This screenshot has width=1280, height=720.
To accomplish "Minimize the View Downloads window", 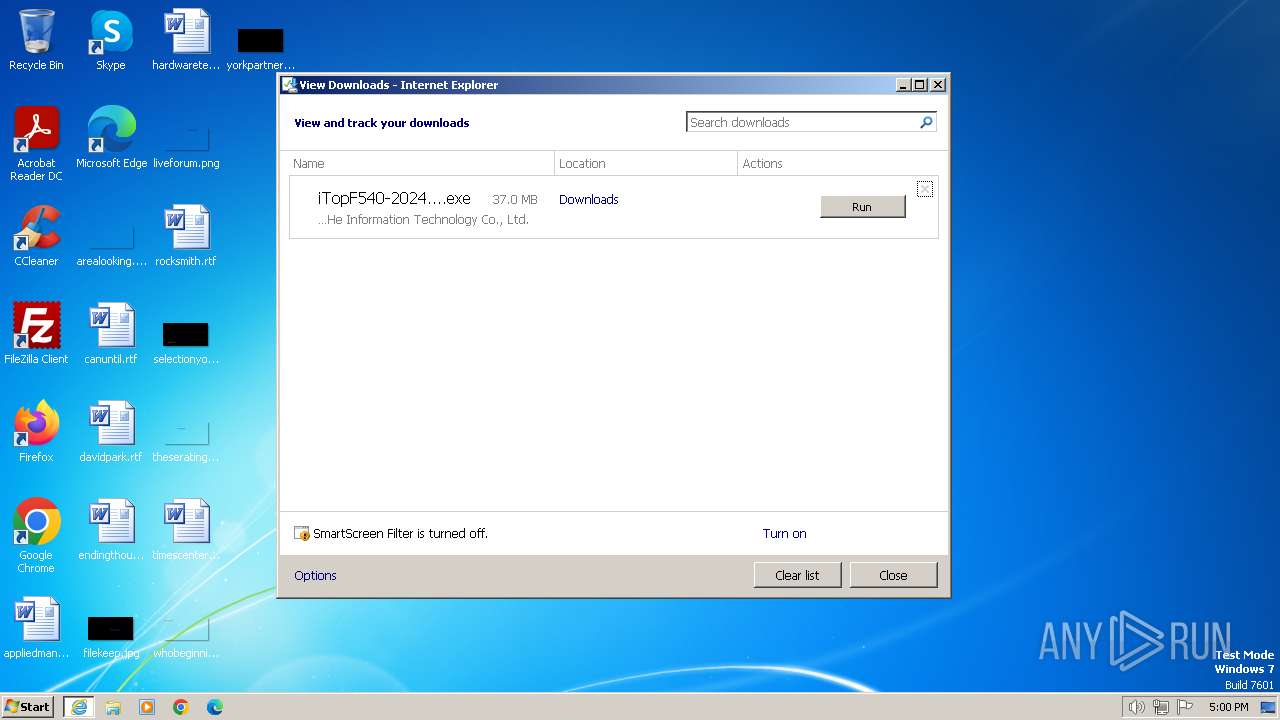I will click(x=903, y=85).
